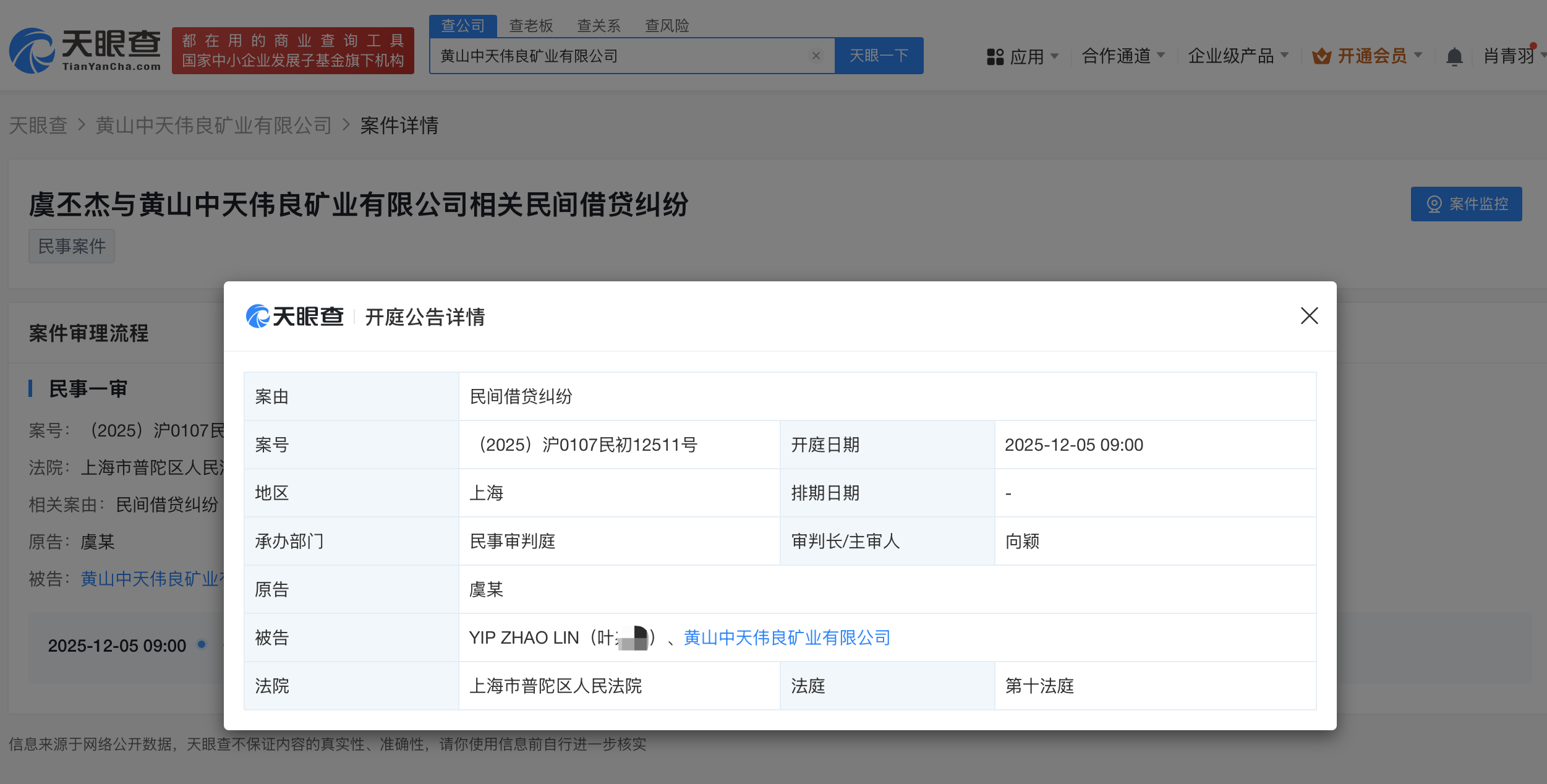Clear the search box text
Viewport: 1547px width, 784px height.
[x=816, y=56]
